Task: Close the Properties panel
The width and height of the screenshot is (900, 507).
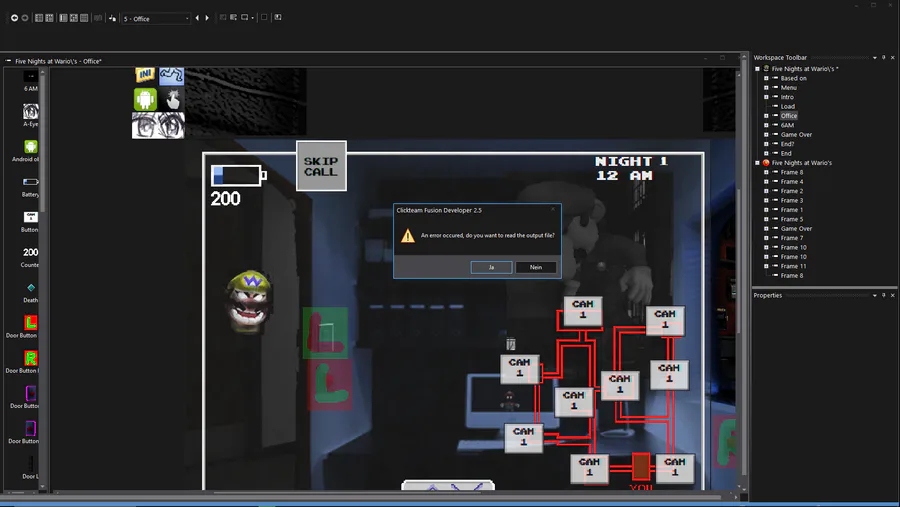Action: 893,295
